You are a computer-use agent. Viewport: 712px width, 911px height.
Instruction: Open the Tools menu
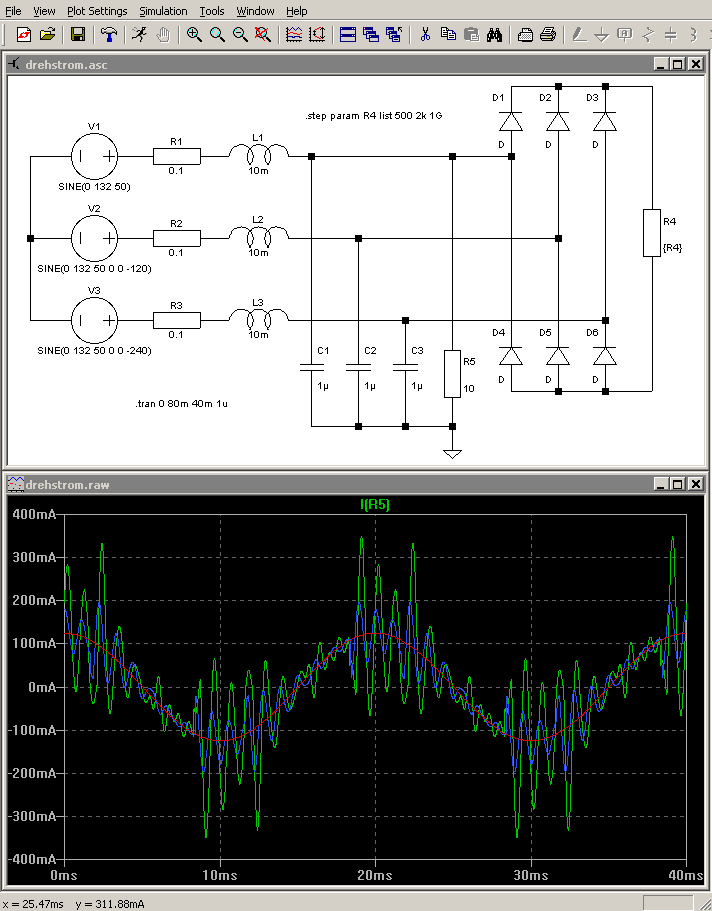tap(211, 11)
